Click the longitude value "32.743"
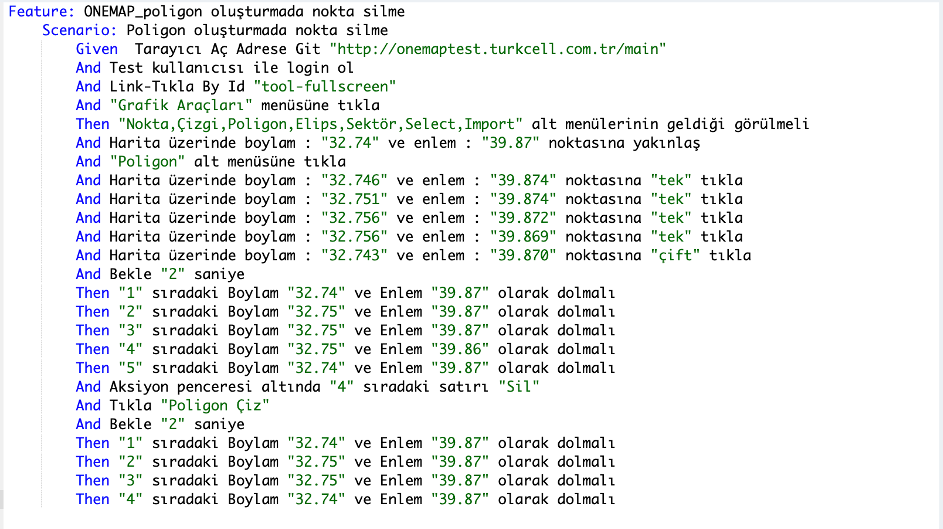The height and width of the screenshot is (529, 943). 350,255
